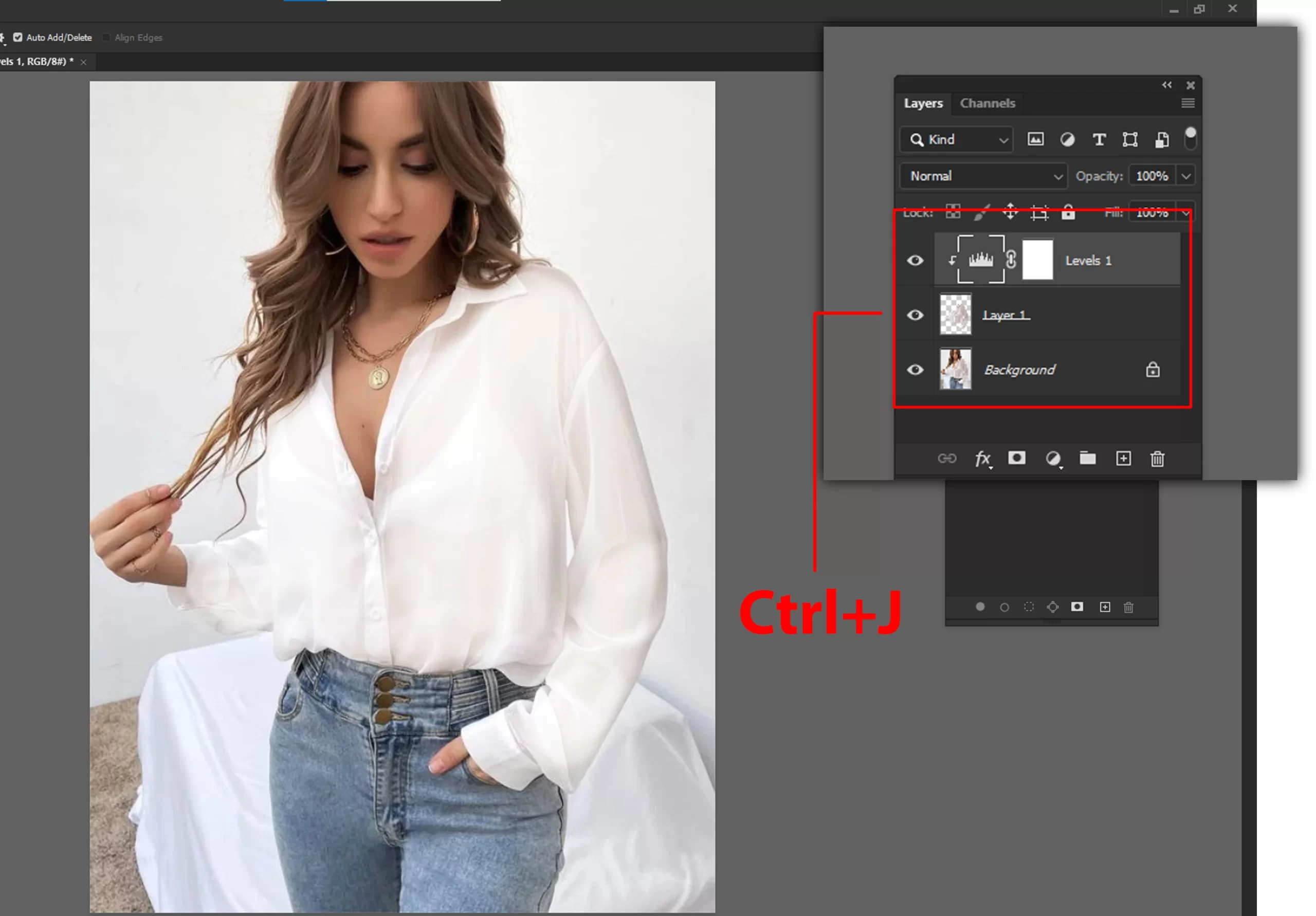Viewport: 1316px width, 916px height.
Task: Uncheck Auto Add/Delete option
Action: tap(18, 37)
